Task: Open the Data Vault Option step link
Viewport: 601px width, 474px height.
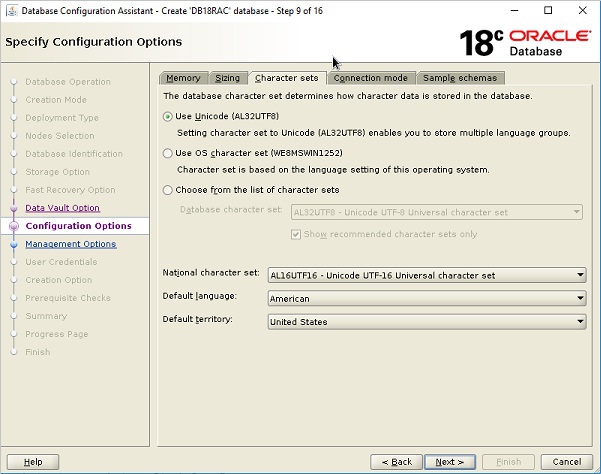Action: (x=62, y=208)
